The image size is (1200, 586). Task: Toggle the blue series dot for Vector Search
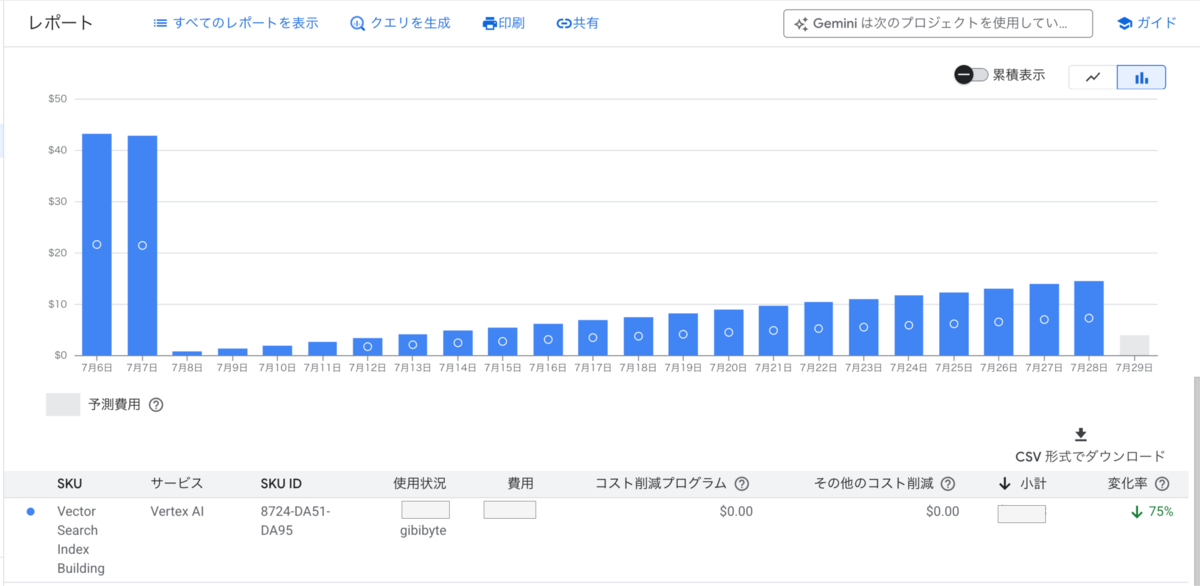pyautogui.click(x=31, y=511)
